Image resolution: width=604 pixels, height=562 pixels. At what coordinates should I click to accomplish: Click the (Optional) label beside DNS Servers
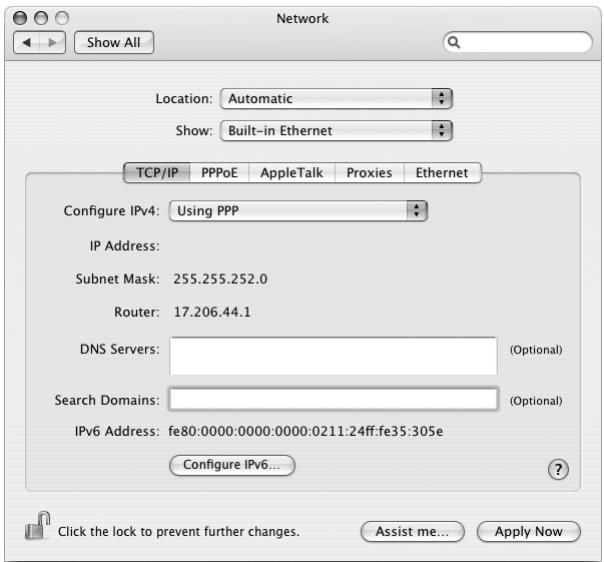(536, 350)
